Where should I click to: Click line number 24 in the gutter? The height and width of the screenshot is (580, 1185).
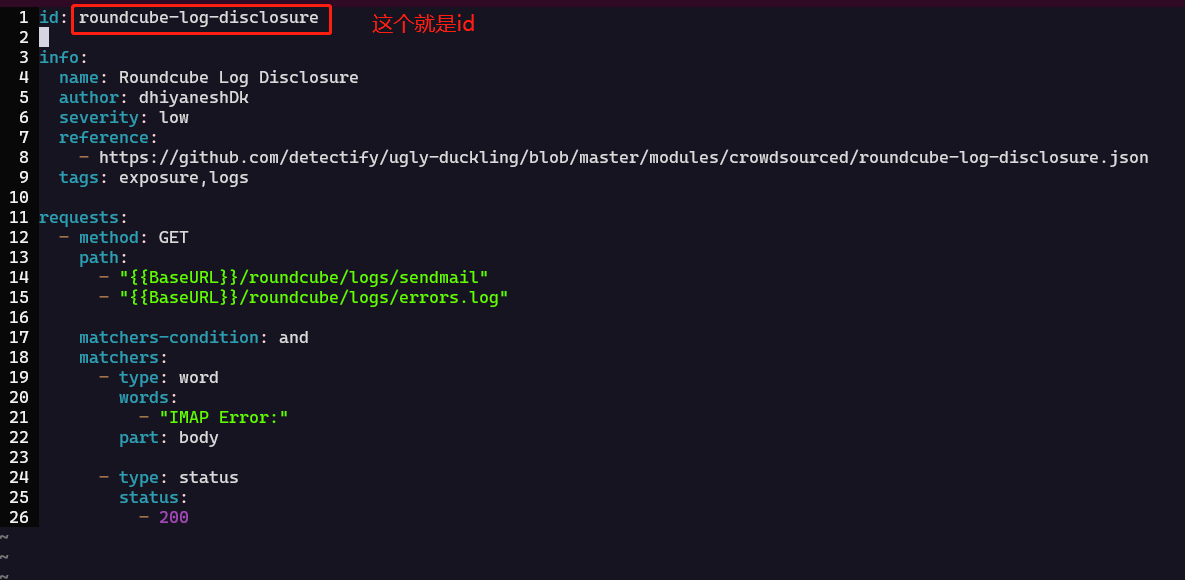point(18,477)
